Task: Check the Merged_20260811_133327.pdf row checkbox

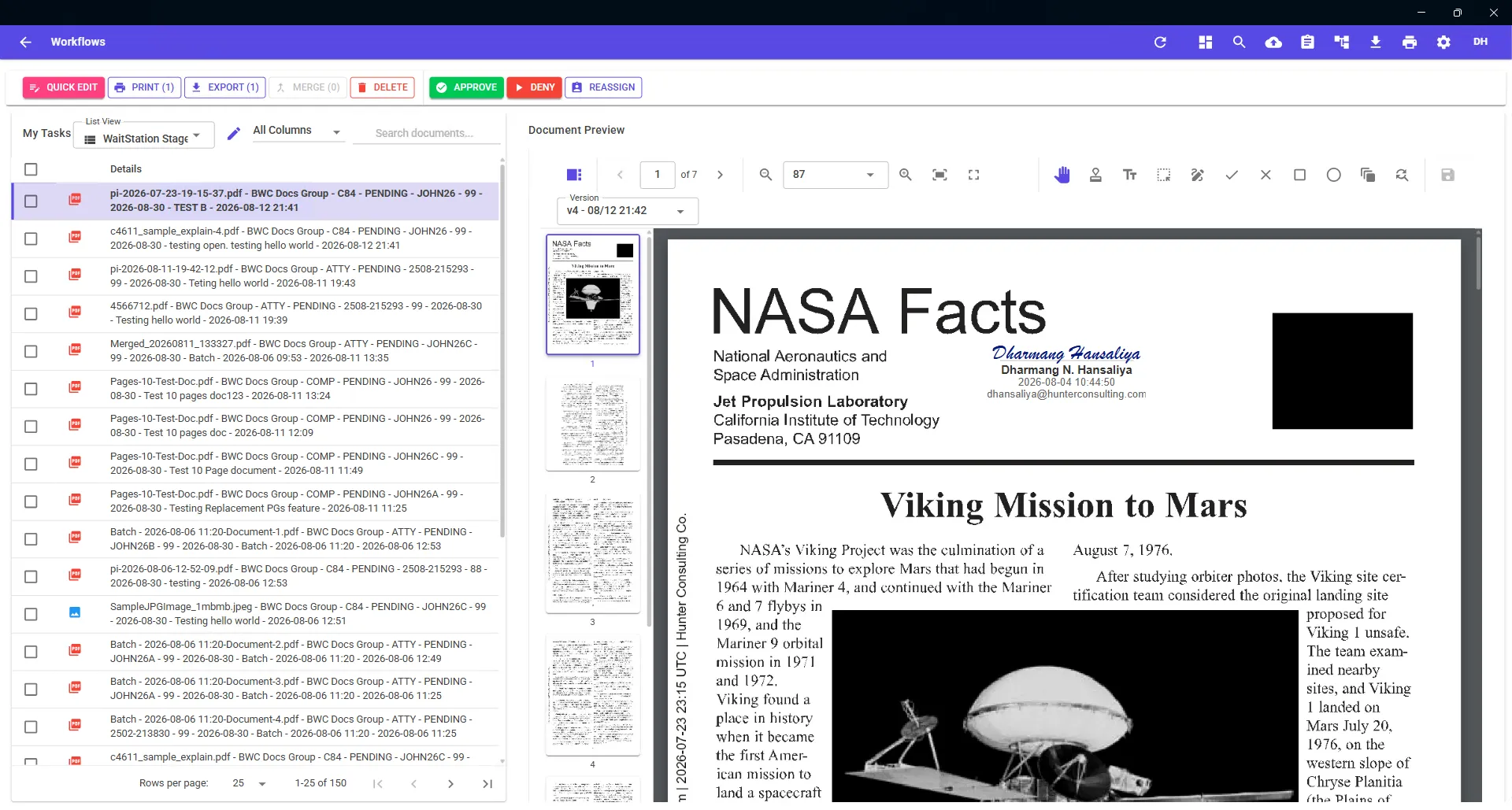Action: (x=31, y=351)
